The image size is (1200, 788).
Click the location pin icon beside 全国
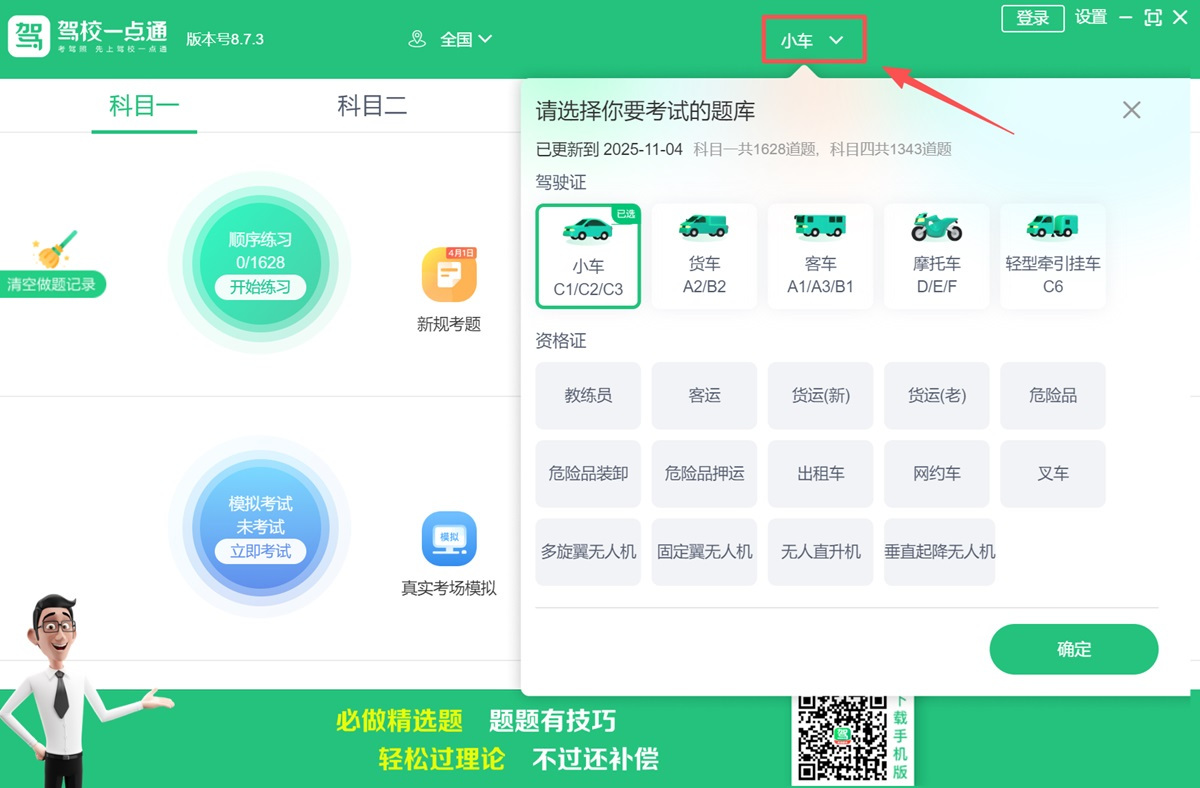click(418, 38)
